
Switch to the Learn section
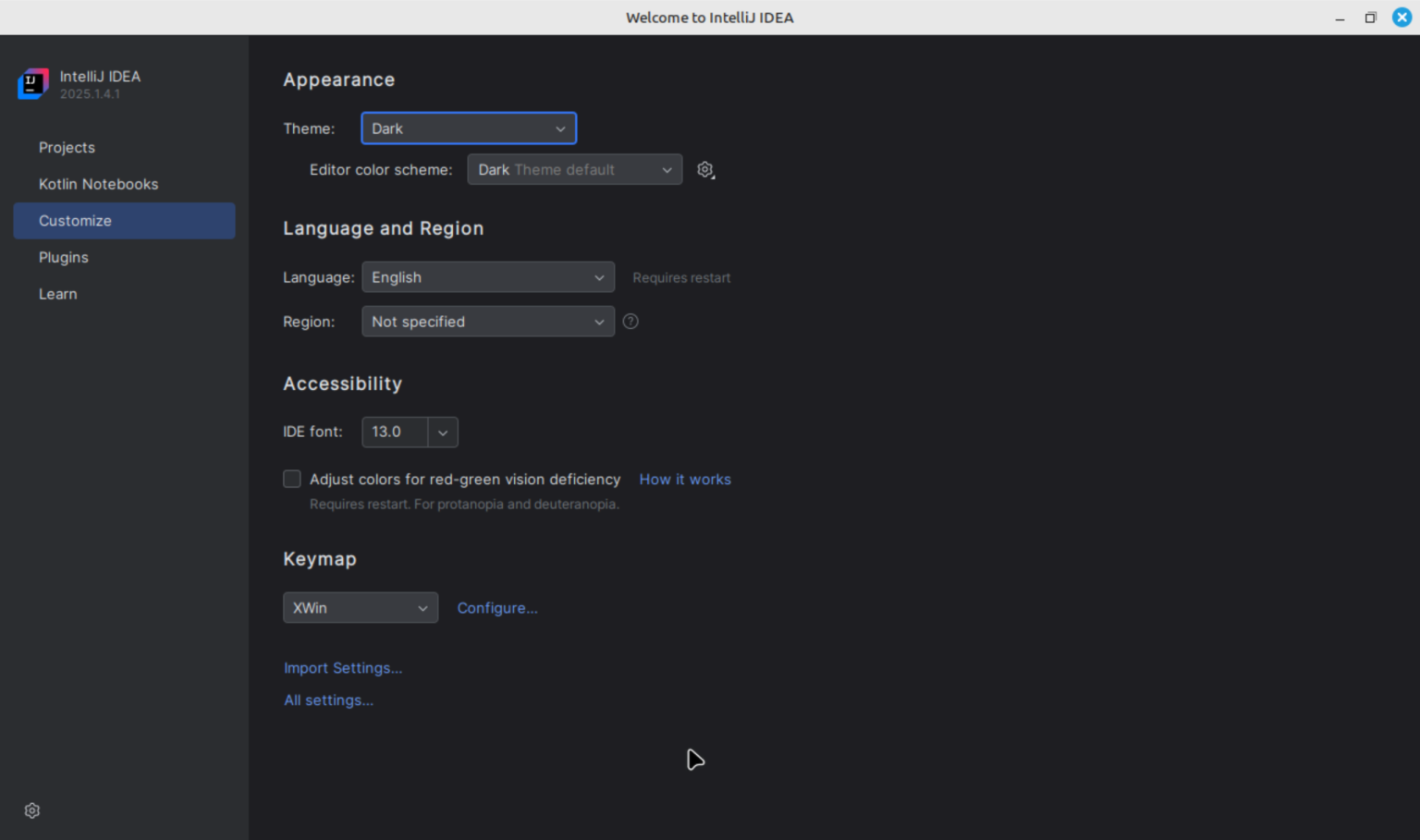(x=57, y=294)
